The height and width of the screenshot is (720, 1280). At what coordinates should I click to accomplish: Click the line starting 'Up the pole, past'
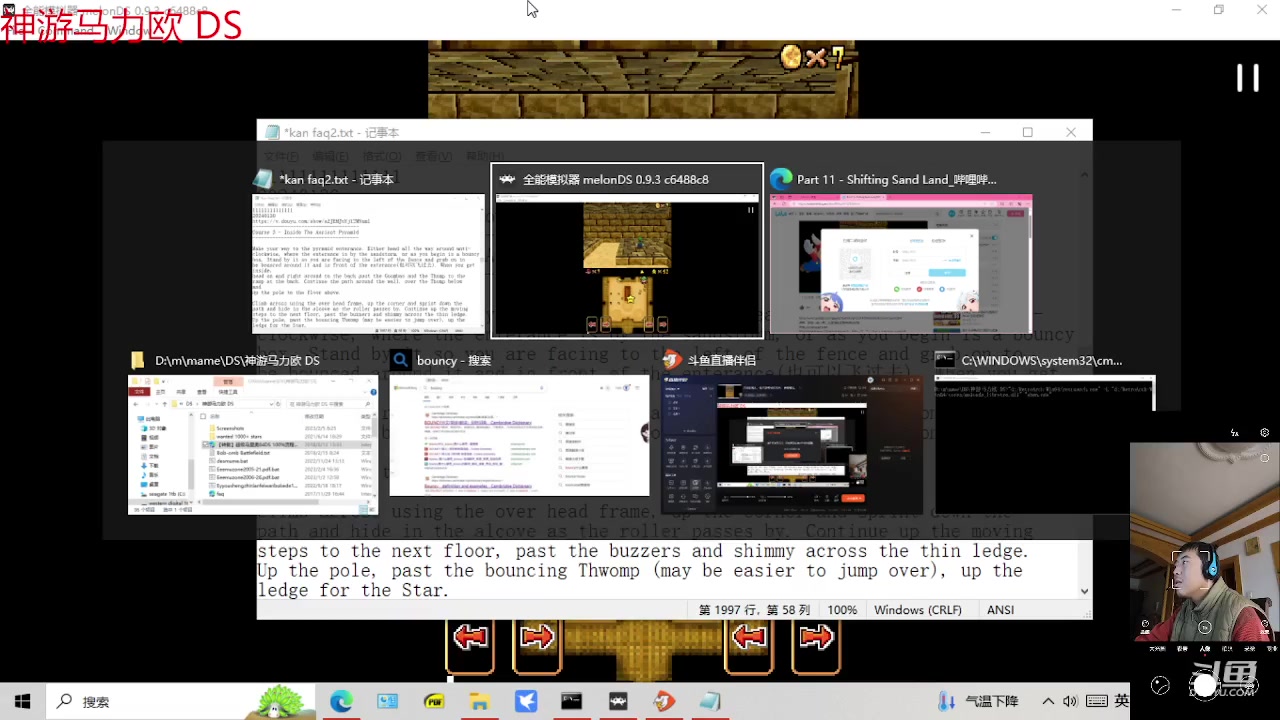[x=640, y=570]
